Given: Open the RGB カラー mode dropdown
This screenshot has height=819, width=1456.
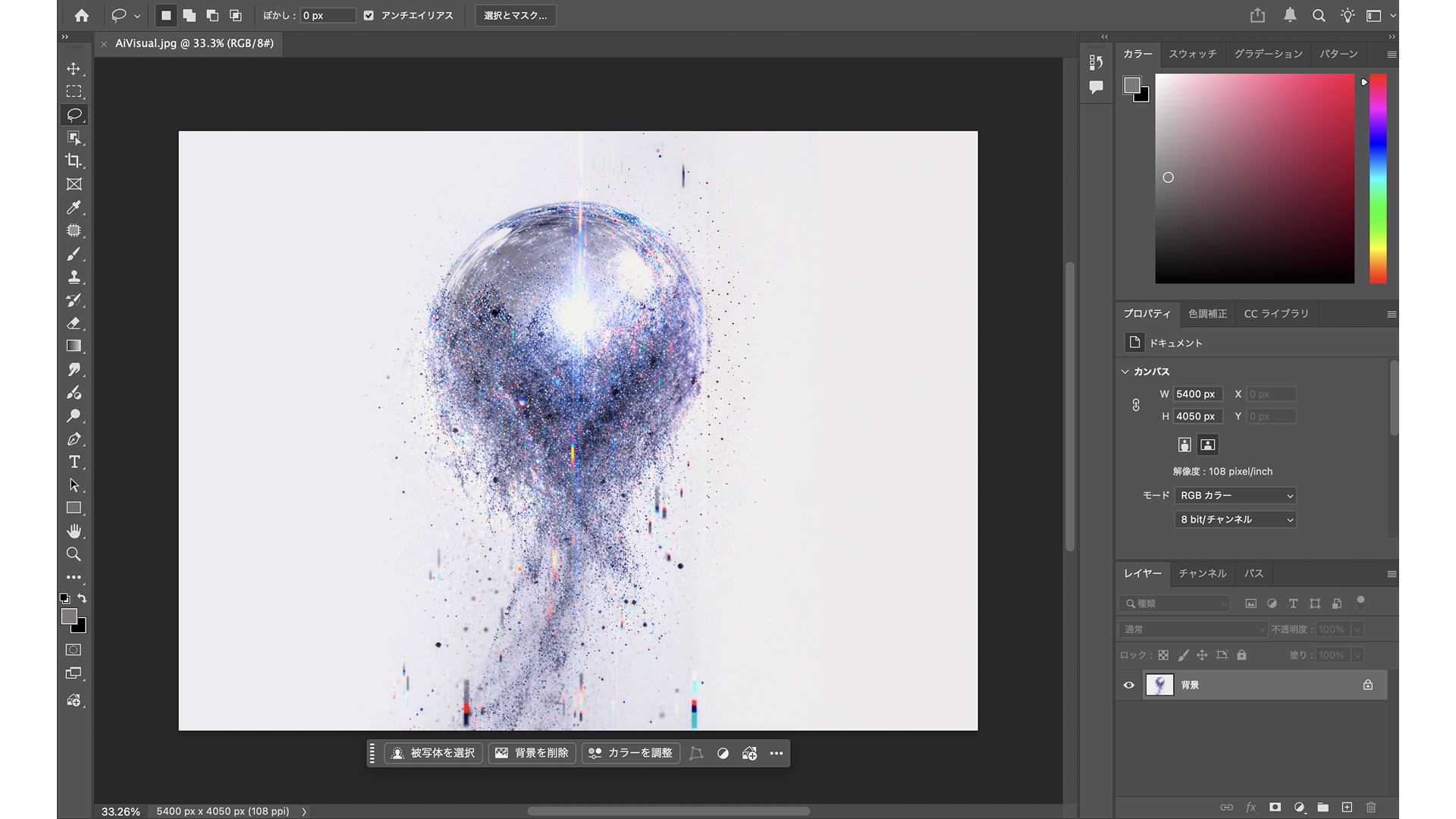Looking at the screenshot, I should [x=1235, y=495].
